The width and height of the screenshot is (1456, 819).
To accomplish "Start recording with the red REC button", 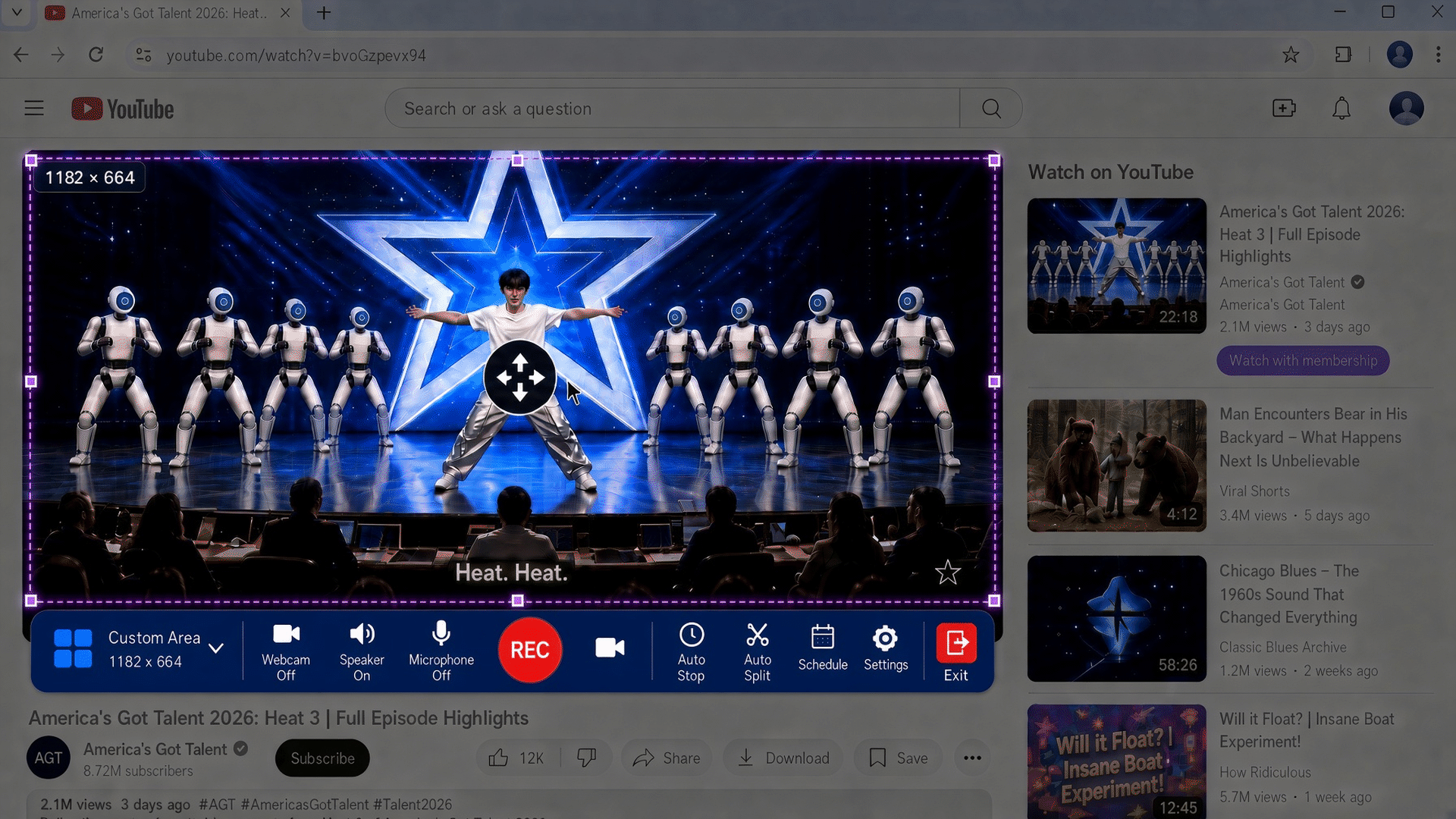I will pos(530,650).
